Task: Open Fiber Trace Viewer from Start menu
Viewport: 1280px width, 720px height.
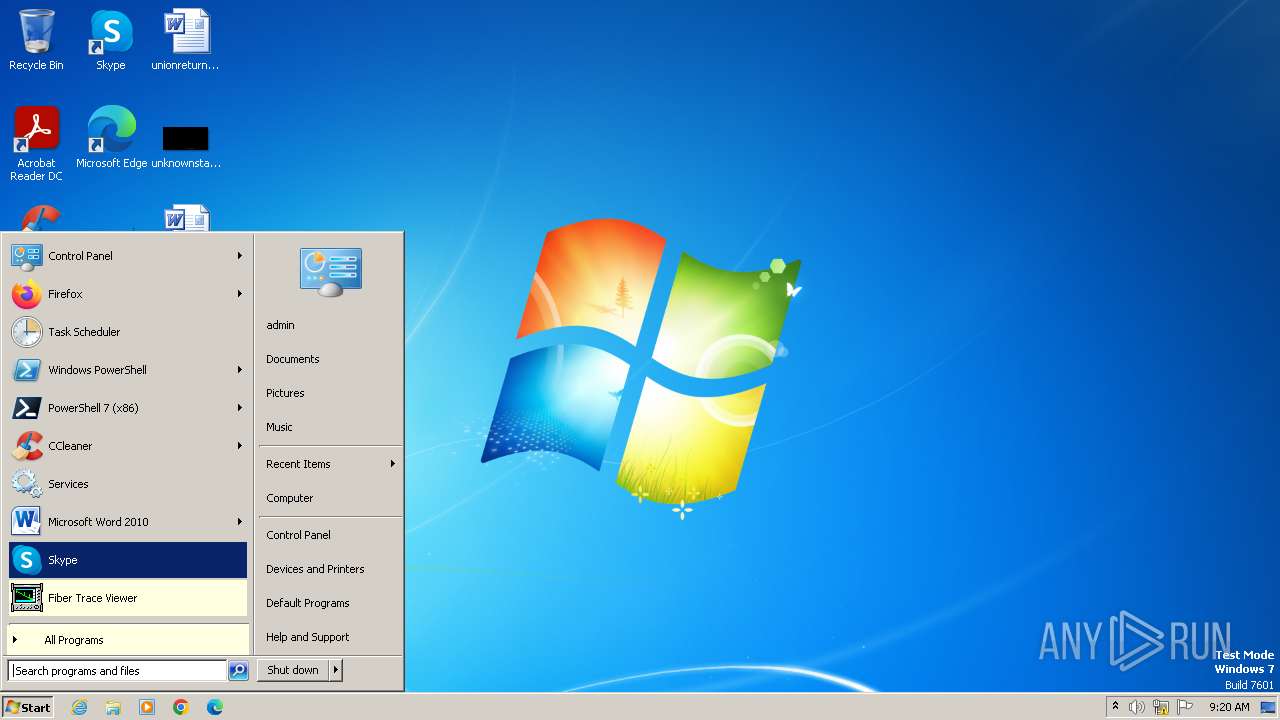Action: [127, 598]
